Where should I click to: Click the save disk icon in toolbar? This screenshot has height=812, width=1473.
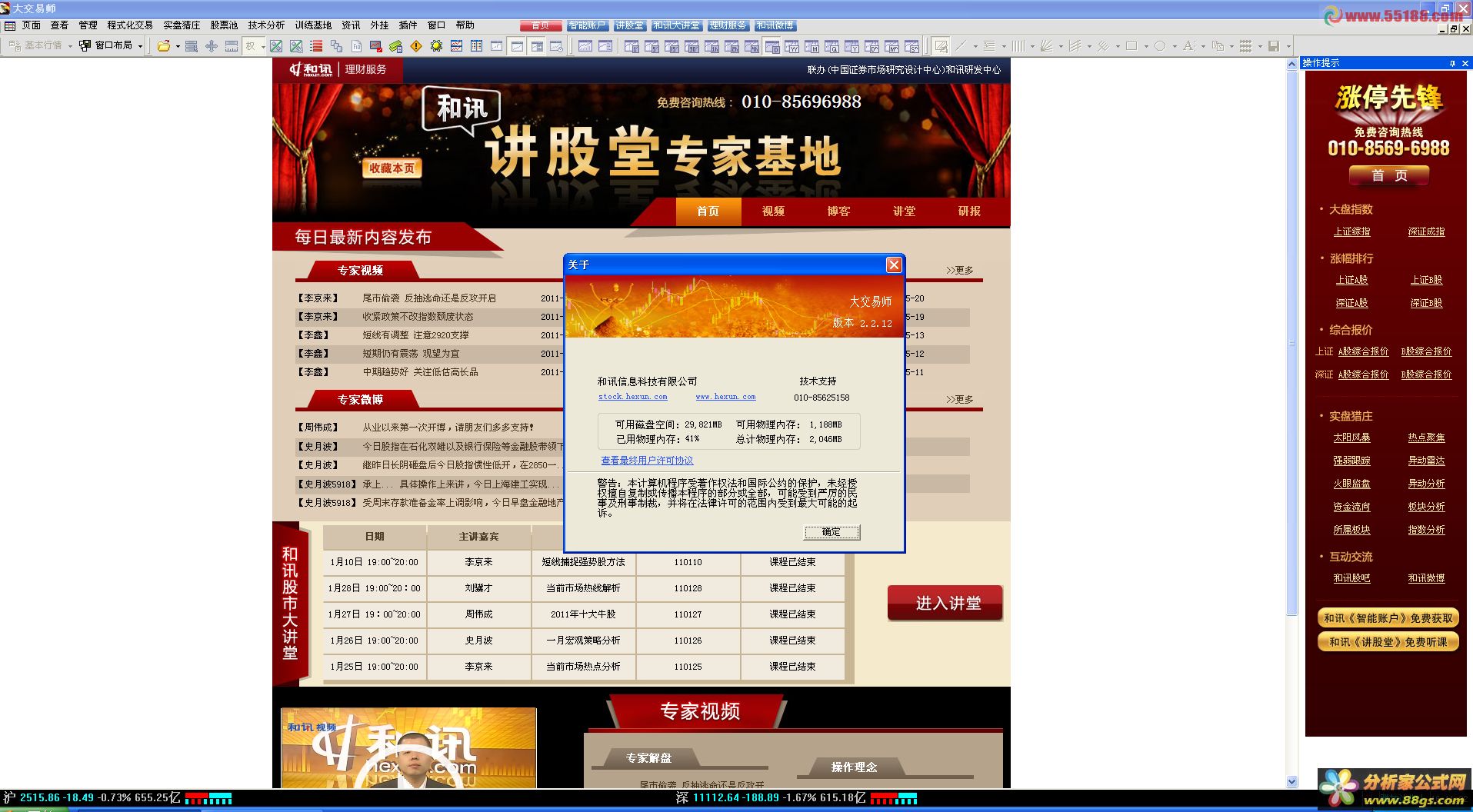pyautogui.click(x=1275, y=46)
